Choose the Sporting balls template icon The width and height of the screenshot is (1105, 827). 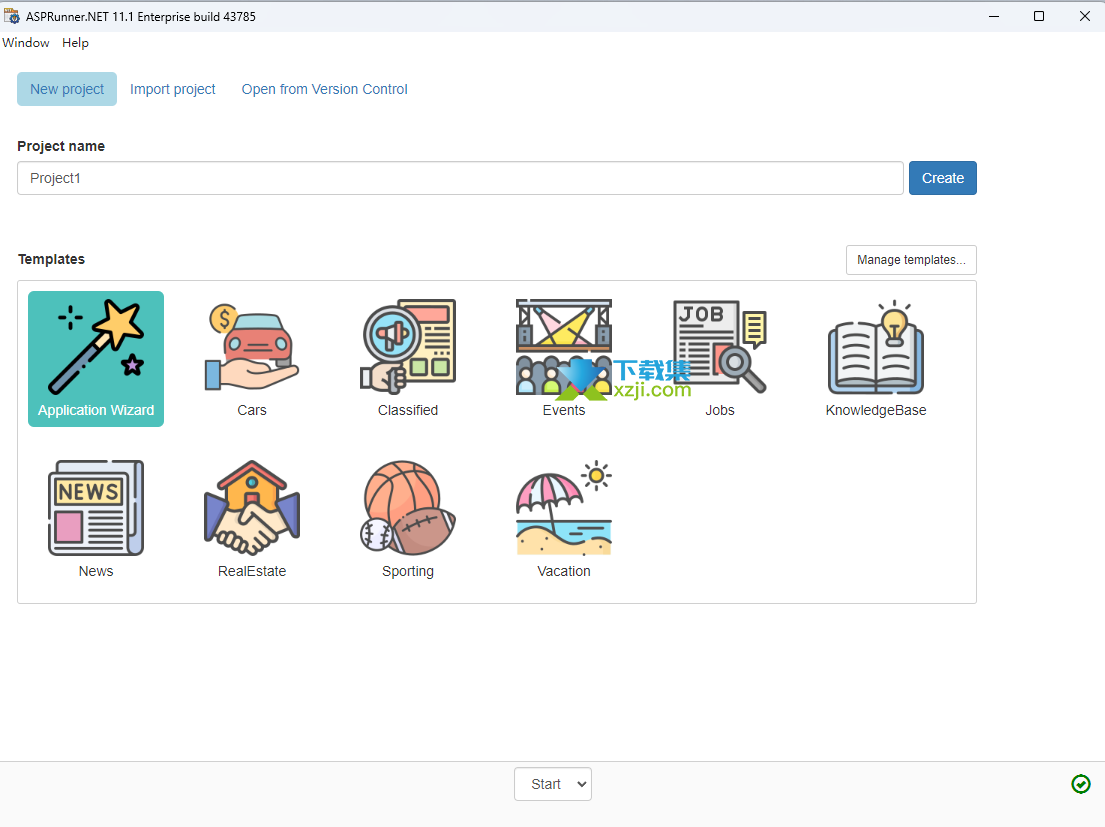[x=408, y=508]
